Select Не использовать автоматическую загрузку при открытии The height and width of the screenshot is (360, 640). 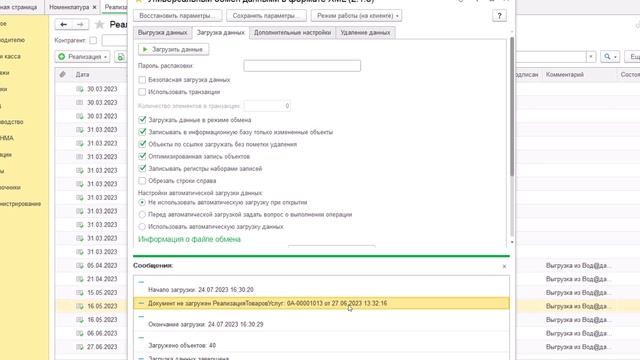click(x=142, y=202)
